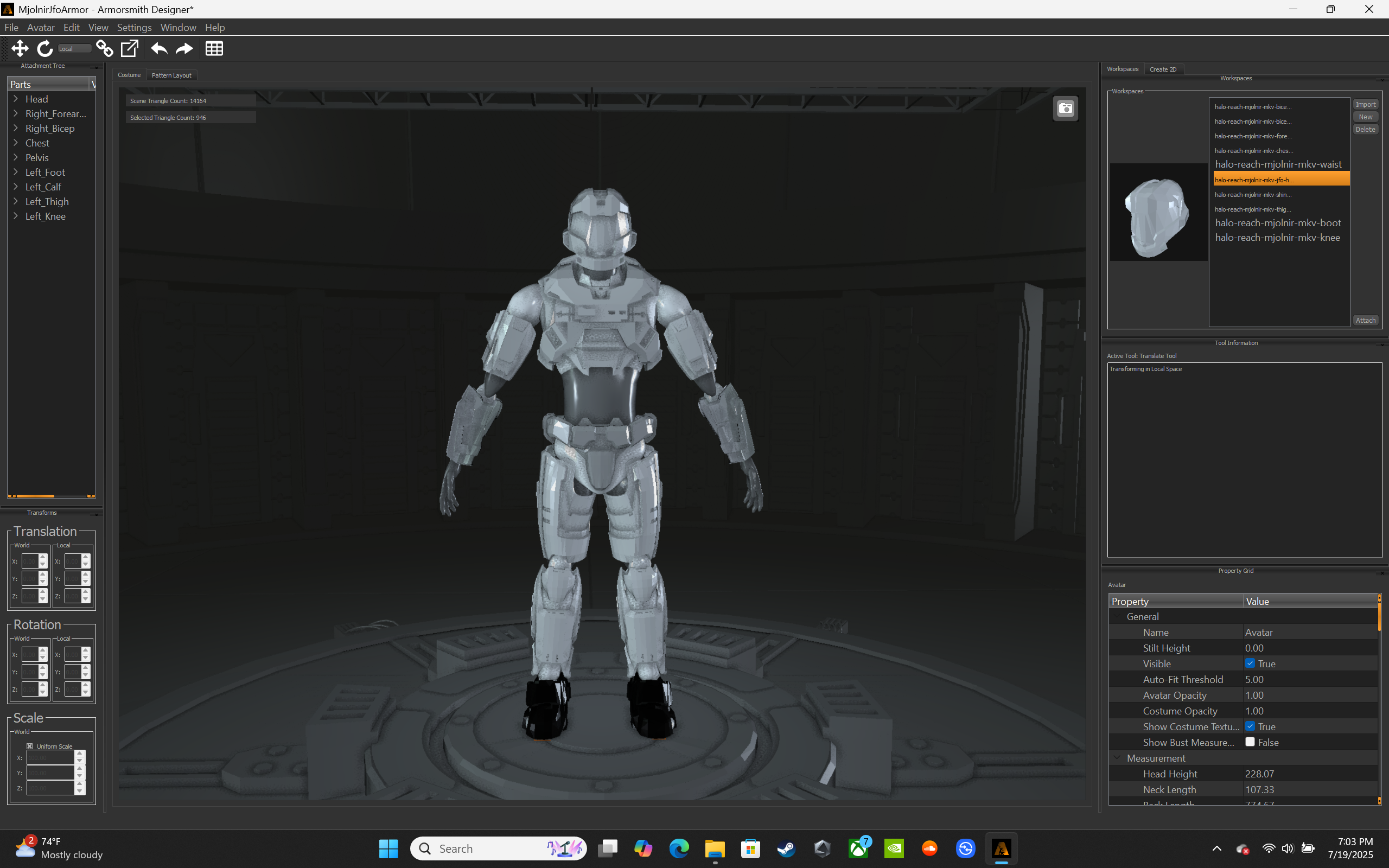This screenshot has width=1389, height=868.
Task: Click the Costume Opacity value field
Action: click(x=1310, y=711)
